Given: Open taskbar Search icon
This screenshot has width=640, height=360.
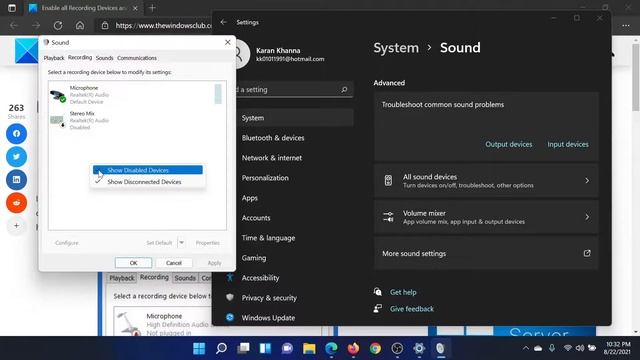Looking at the screenshot, I should pyautogui.click(x=221, y=348).
